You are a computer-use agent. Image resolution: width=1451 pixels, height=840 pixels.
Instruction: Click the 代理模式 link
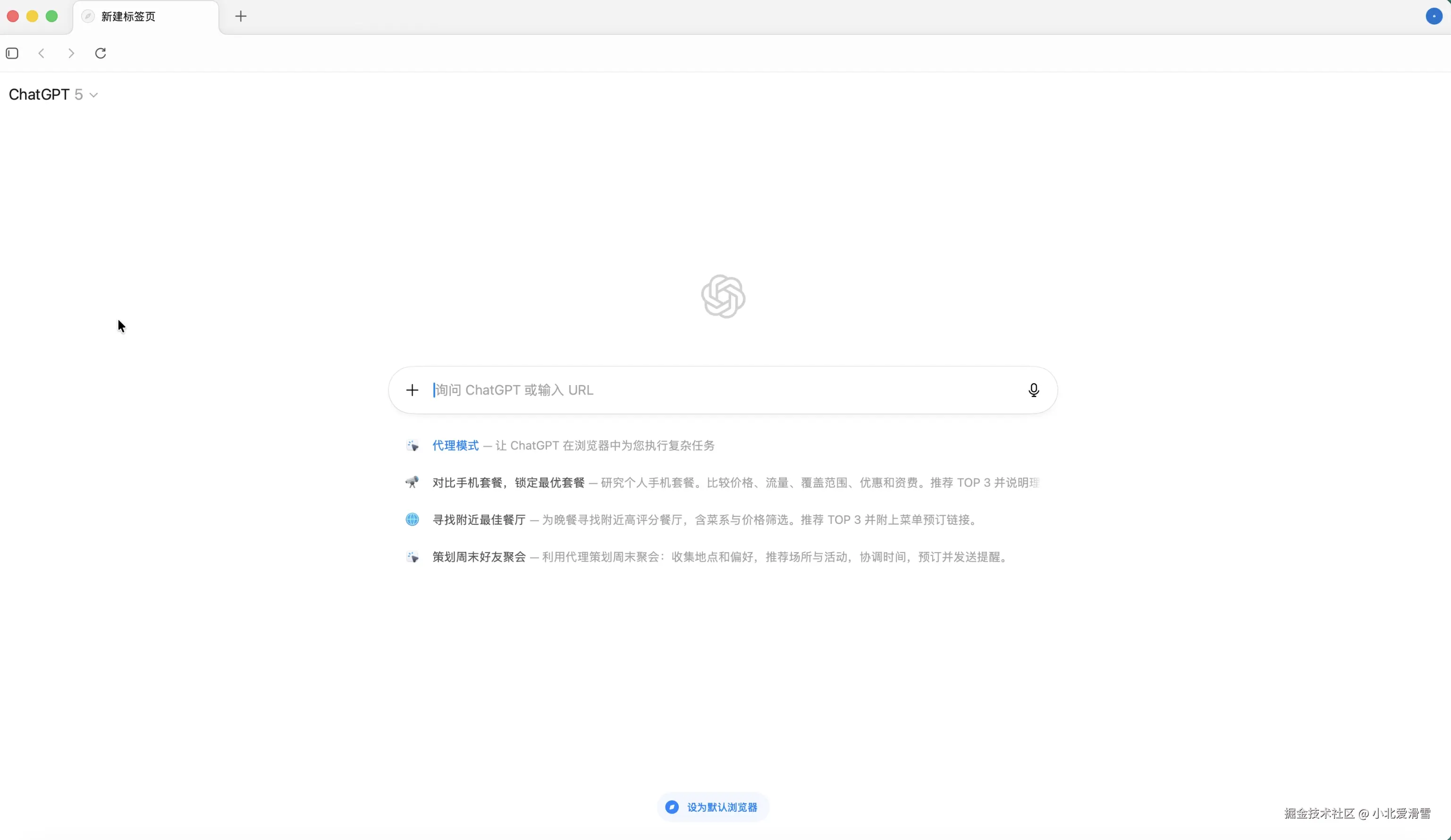coord(455,445)
